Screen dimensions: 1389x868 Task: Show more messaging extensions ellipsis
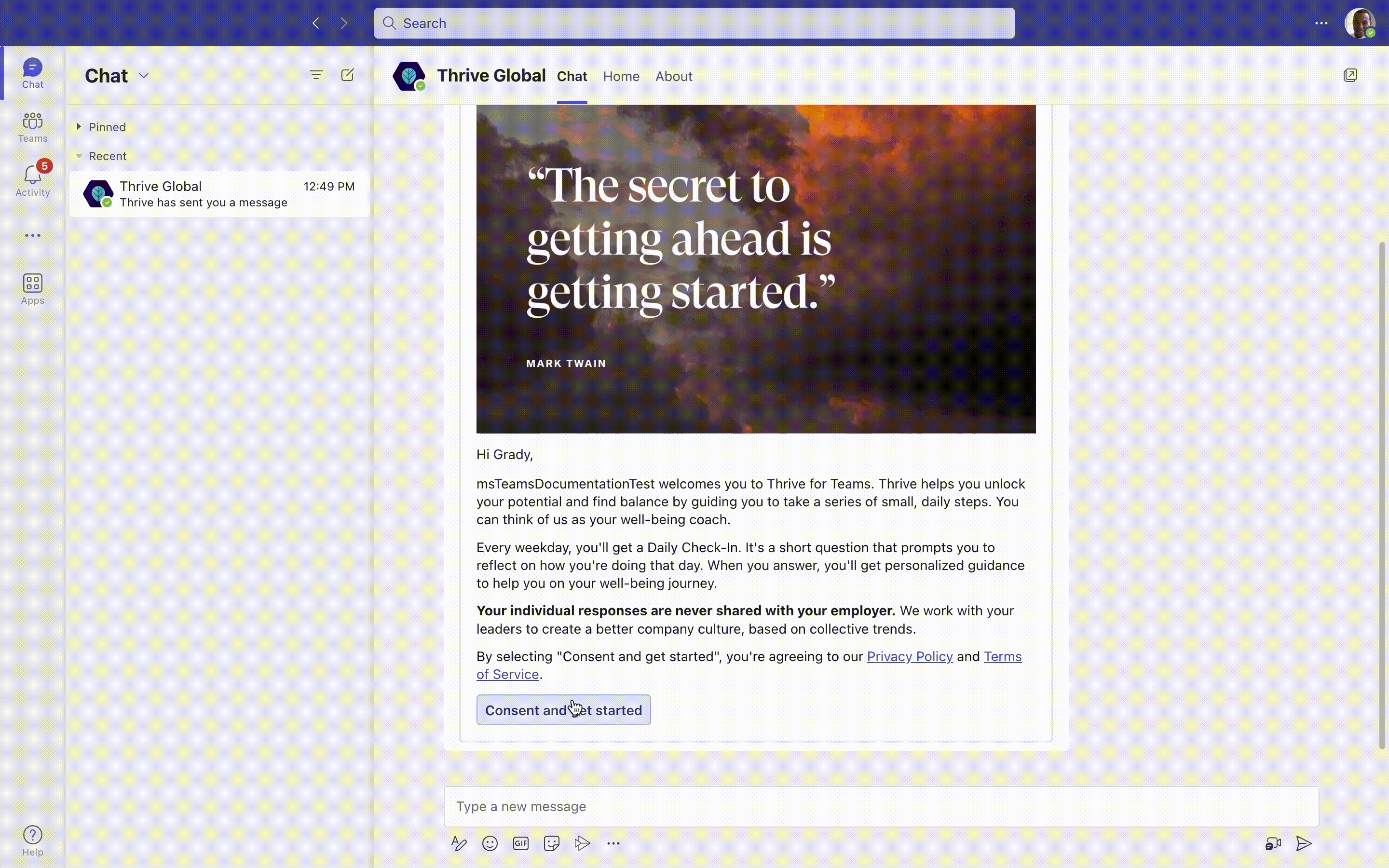[x=613, y=843]
